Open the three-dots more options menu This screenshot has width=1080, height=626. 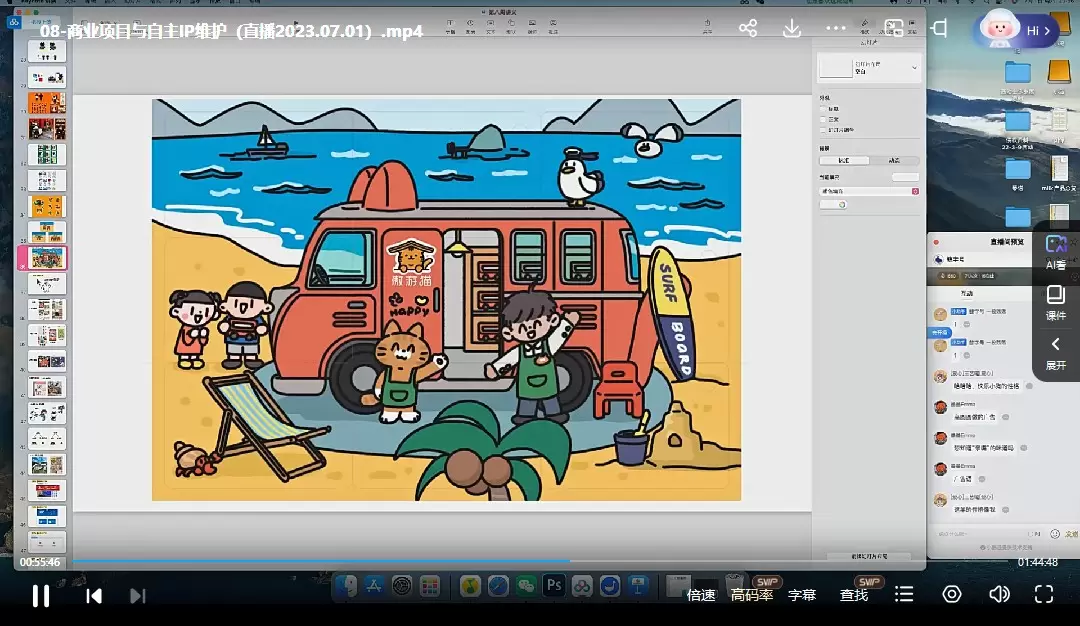[836, 29]
